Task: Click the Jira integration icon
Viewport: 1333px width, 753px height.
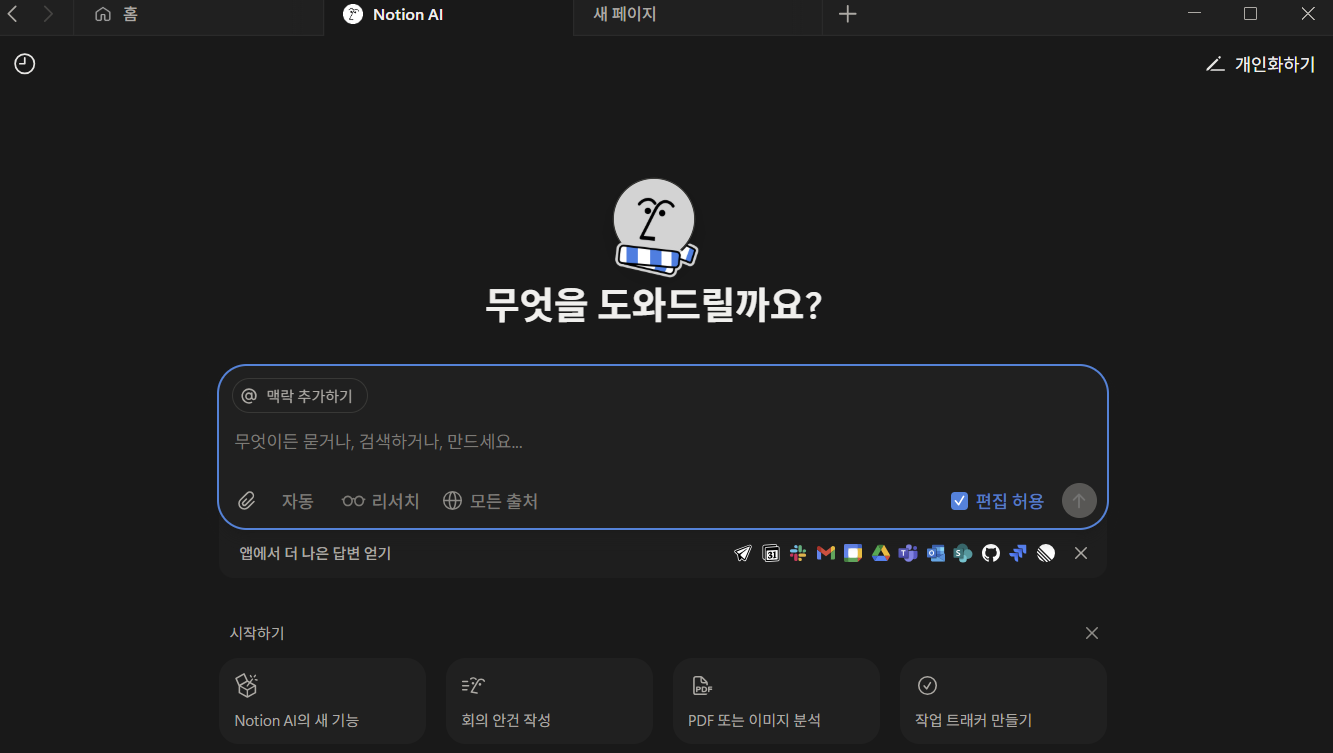Action: [x=1017, y=552]
